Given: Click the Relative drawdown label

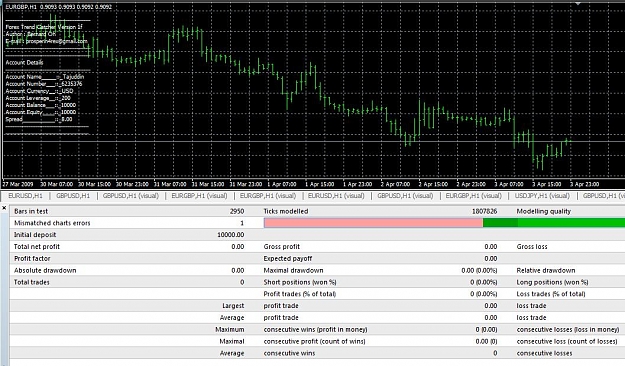Looking at the screenshot, I should (546, 270).
